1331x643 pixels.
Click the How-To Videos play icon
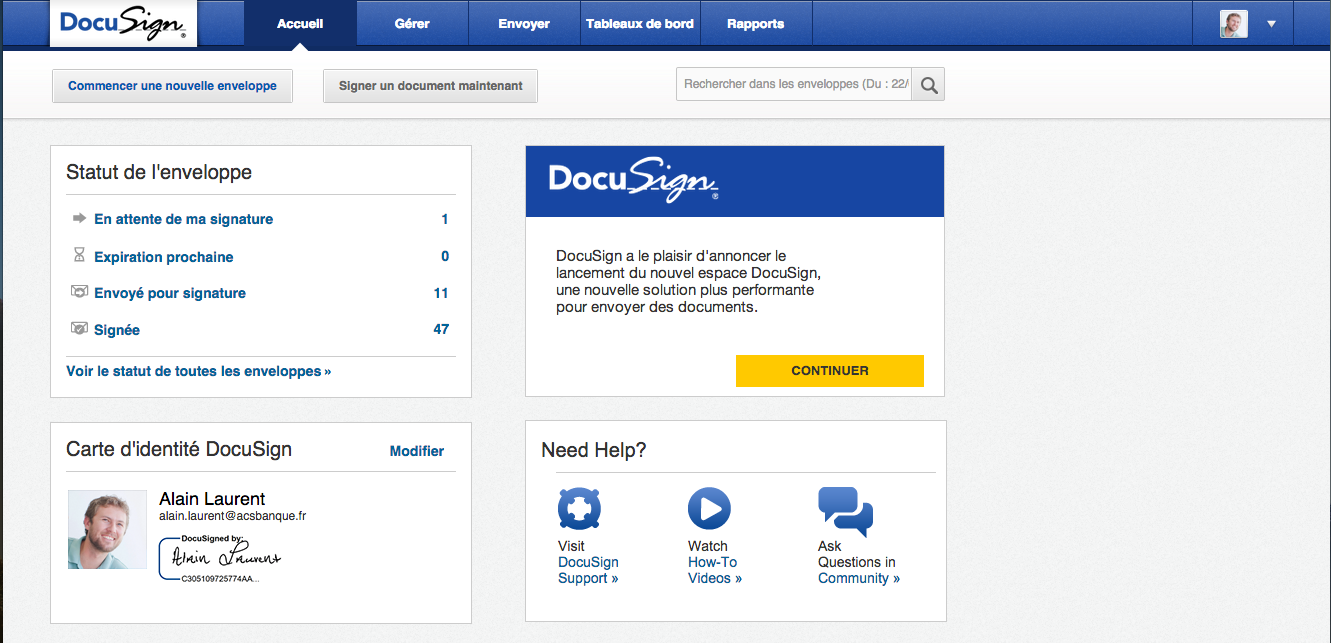pyautogui.click(x=709, y=509)
